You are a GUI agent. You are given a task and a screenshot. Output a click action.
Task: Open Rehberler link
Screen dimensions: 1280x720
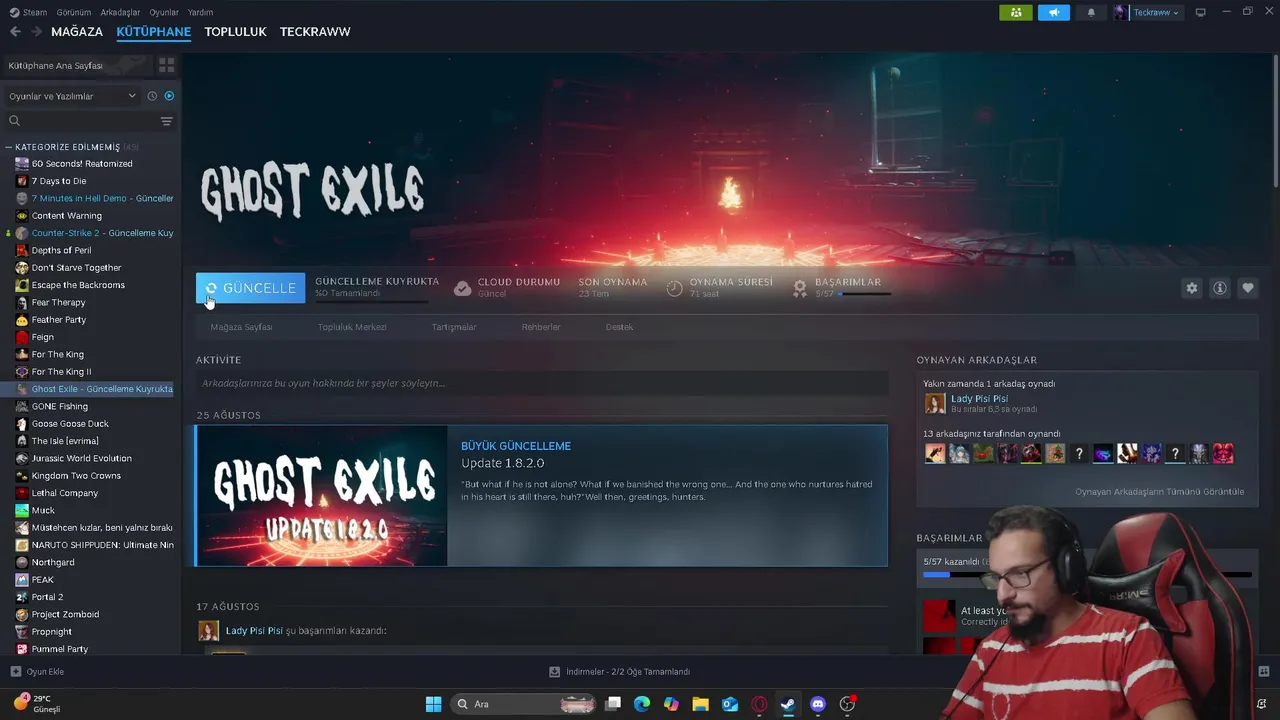[541, 327]
